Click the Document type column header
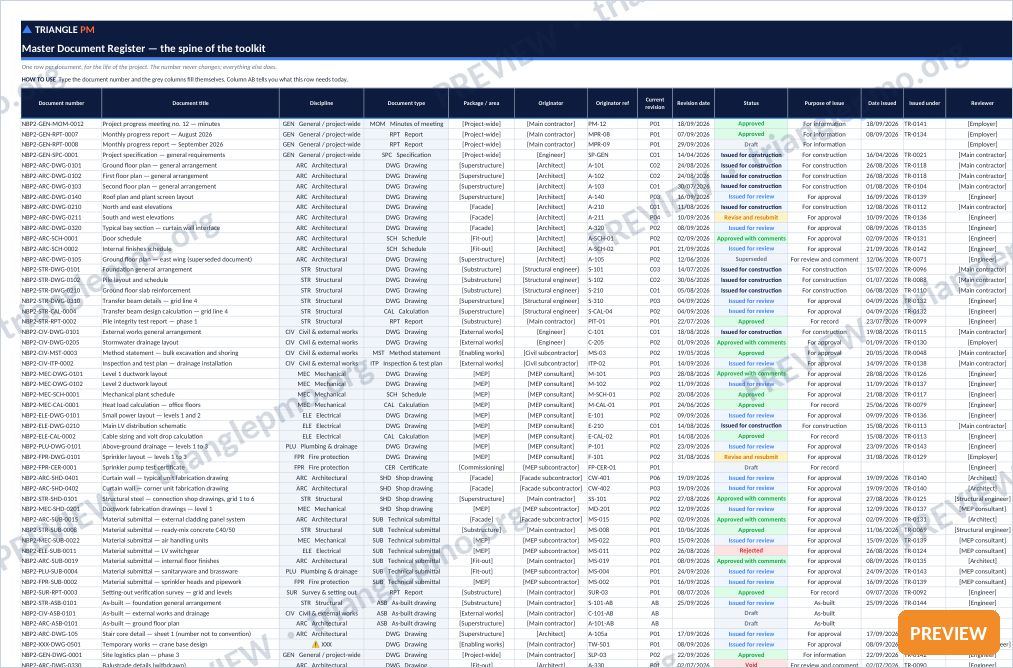Image resolution: width=1013 pixels, height=668 pixels. click(406, 103)
